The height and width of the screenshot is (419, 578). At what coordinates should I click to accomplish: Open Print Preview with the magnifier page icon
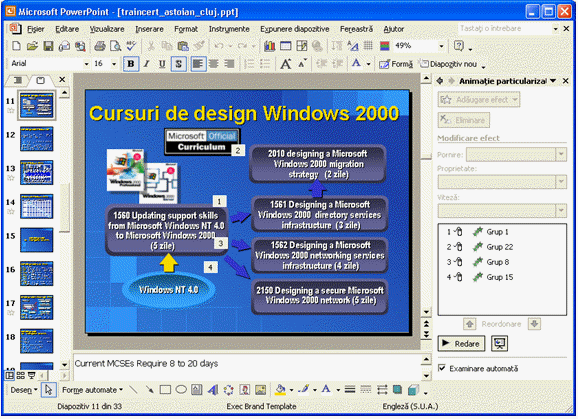pos(116,46)
